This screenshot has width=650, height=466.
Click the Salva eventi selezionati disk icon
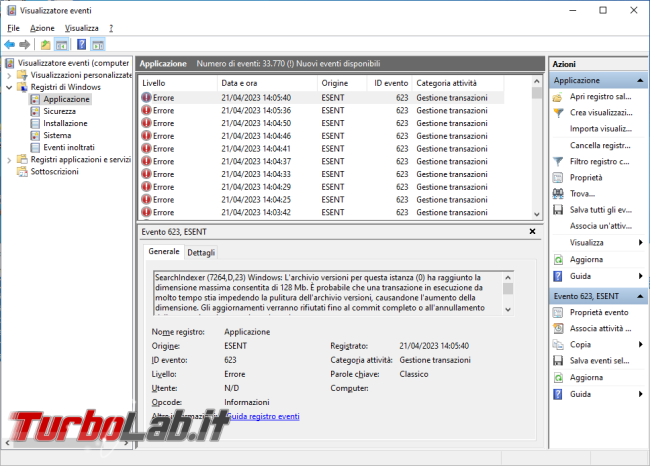[558, 361]
